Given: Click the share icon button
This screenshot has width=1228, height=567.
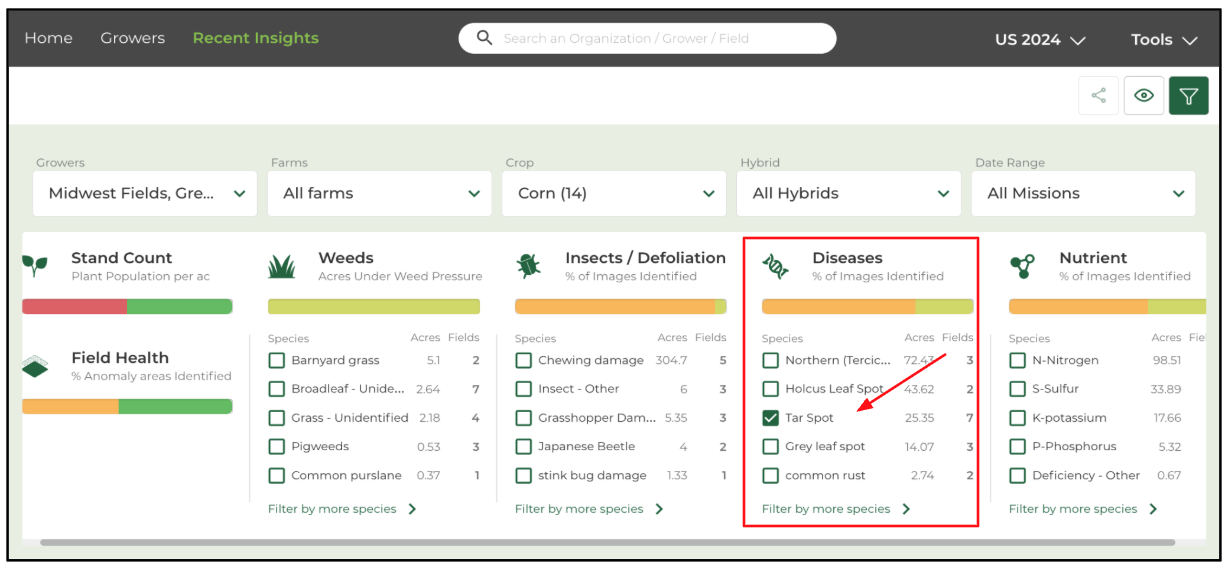Looking at the screenshot, I should pyautogui.click(x=1099, y=96).
